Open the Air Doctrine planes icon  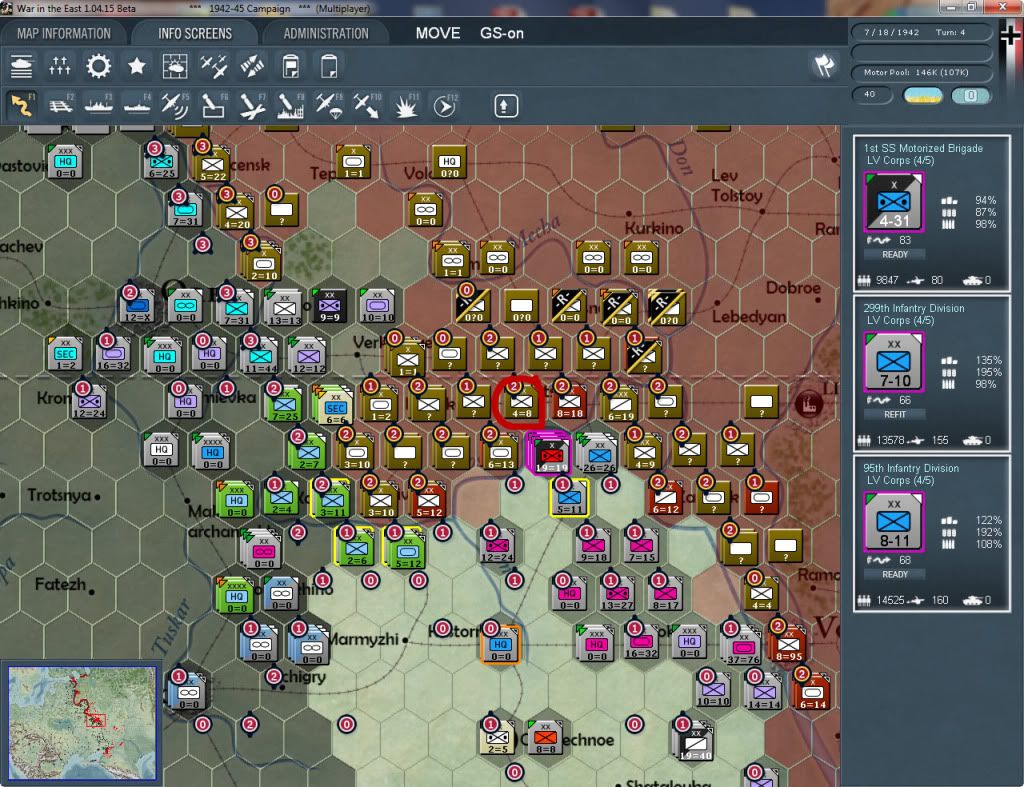[x=214, y=67]
